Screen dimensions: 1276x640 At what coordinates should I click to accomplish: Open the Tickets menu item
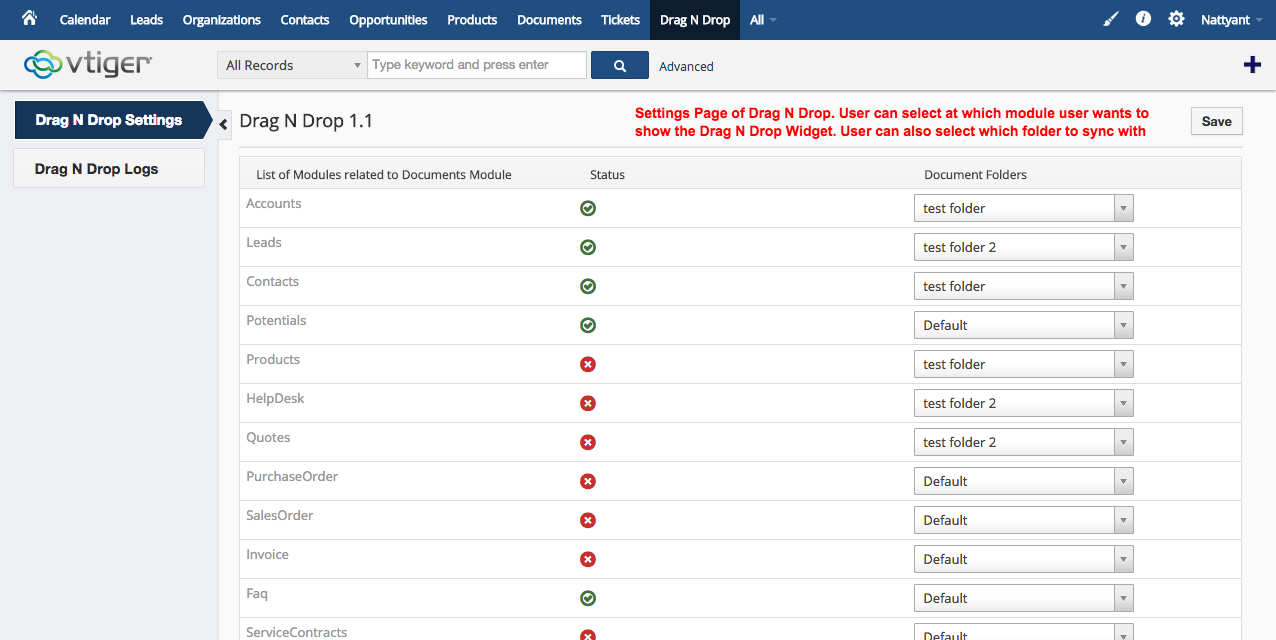click(x=621, y=19)
